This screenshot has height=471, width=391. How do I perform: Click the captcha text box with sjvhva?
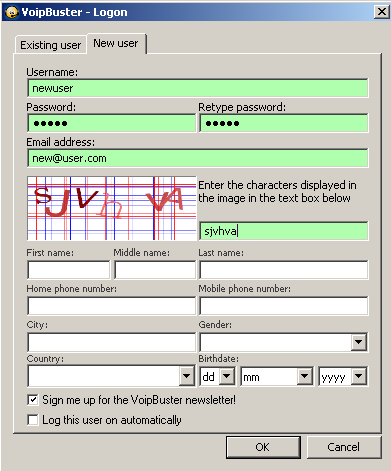(x=284, y=231)
